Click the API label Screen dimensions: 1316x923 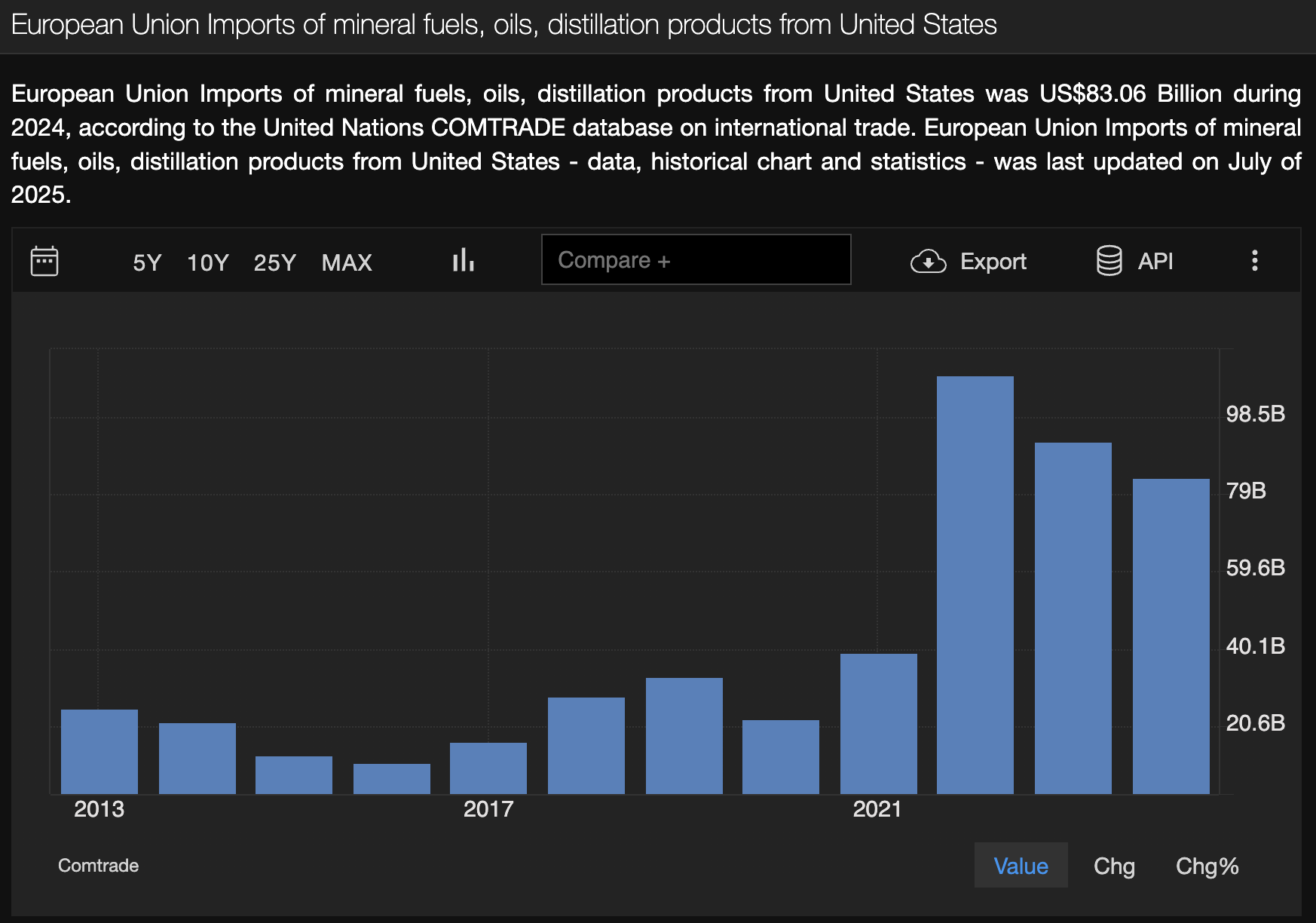[1155, 262]
